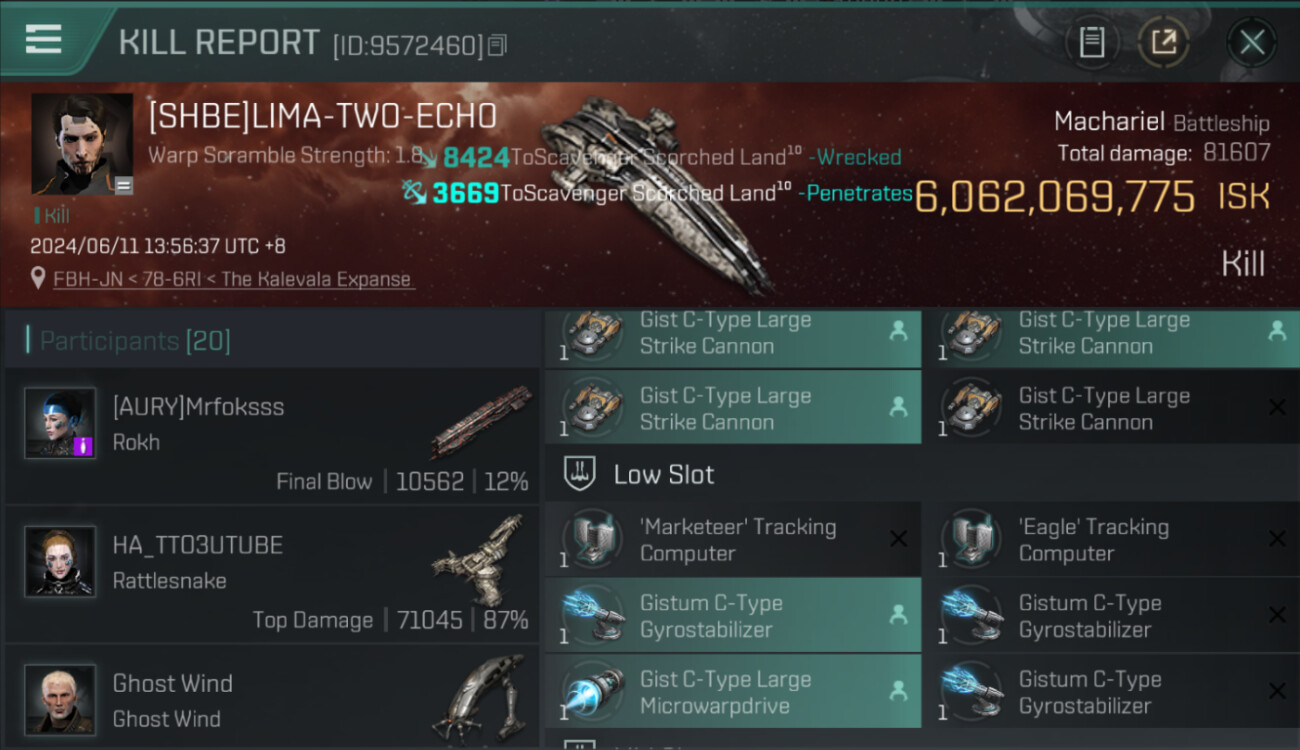Tap the Gist C-Type Large Microwarpdrive item
The height and width of the screenshot is (750, 1300).
click(x=733, y=692)
